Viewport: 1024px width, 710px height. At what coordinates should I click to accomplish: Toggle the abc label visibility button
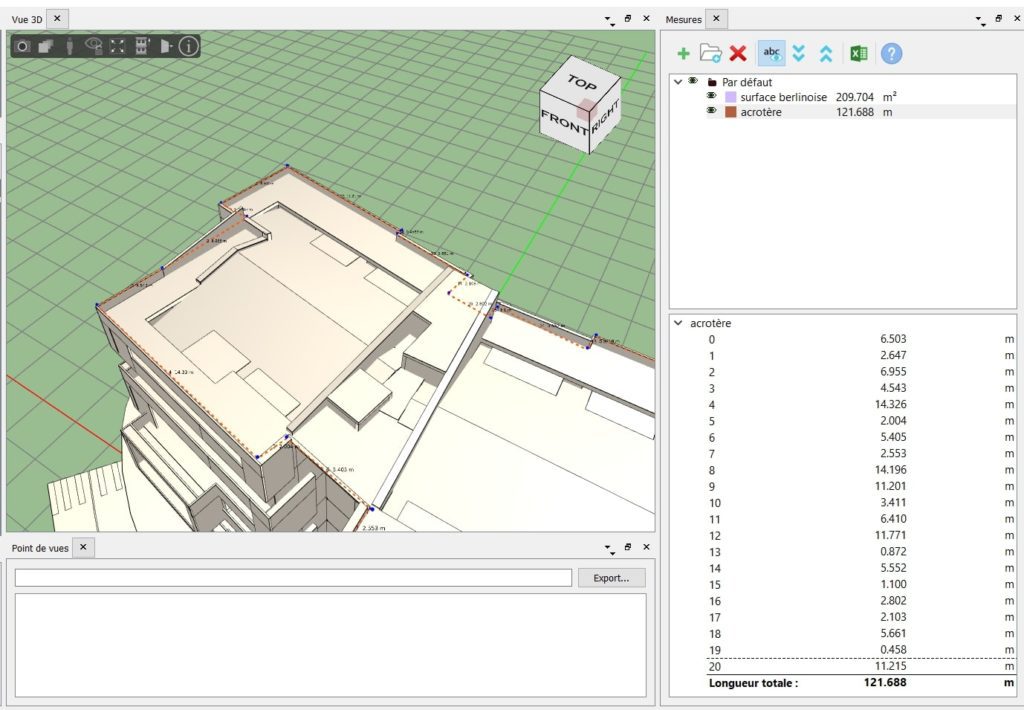click(x=771, y=53)
